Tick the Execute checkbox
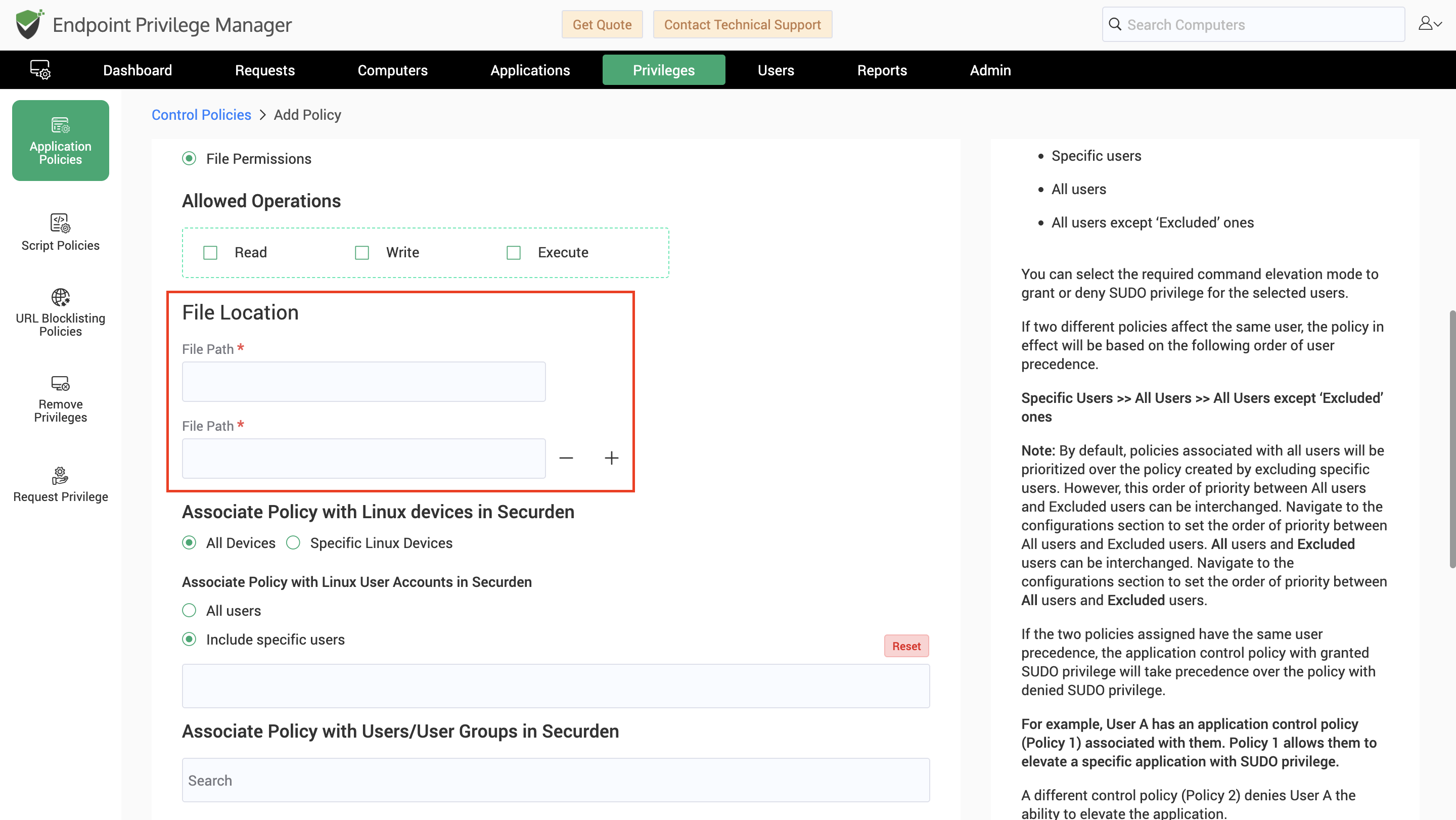Image resolution: width=1456 pixels, height=820 pixels. click(513, 253)
